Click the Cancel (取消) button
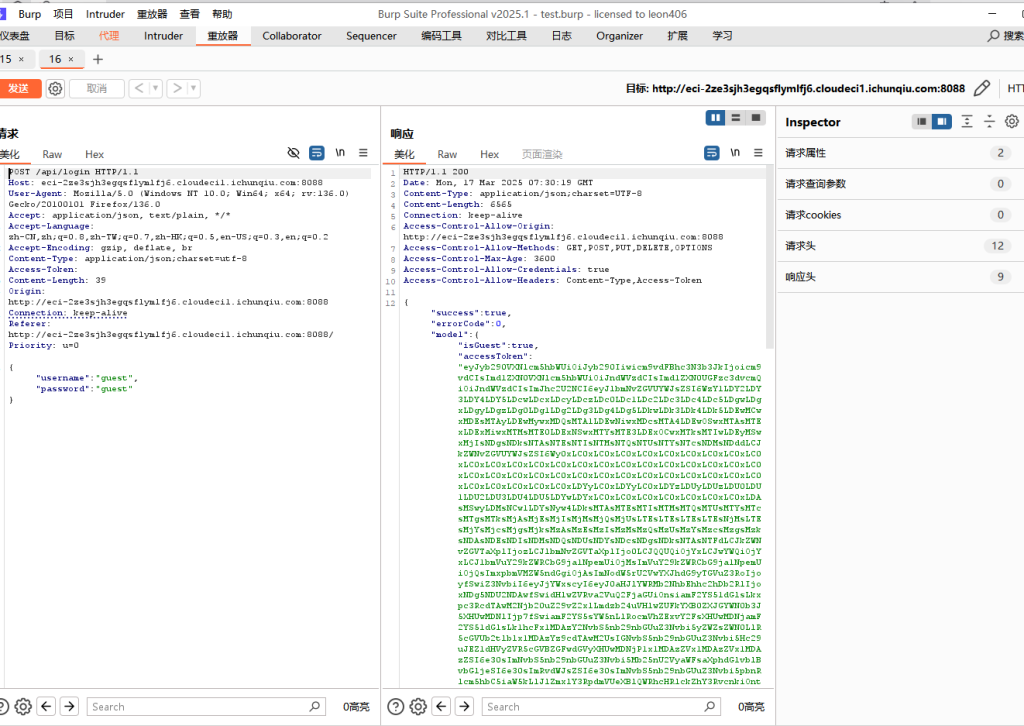The height and width of the screenshot is (726, 1024). pos(97,89)
